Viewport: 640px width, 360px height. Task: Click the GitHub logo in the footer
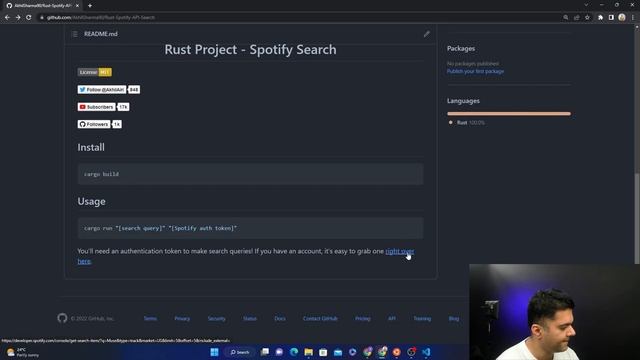click(x=62, y=318)
